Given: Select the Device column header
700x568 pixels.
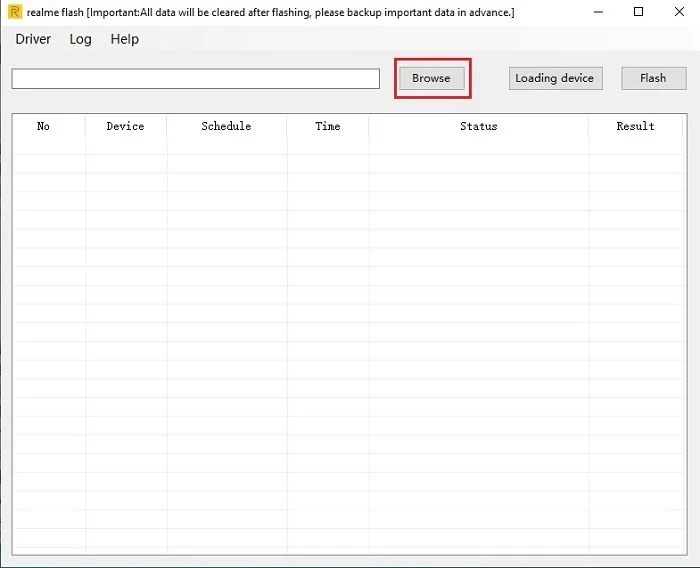Looking at the screenshot, I should [125, 126].
